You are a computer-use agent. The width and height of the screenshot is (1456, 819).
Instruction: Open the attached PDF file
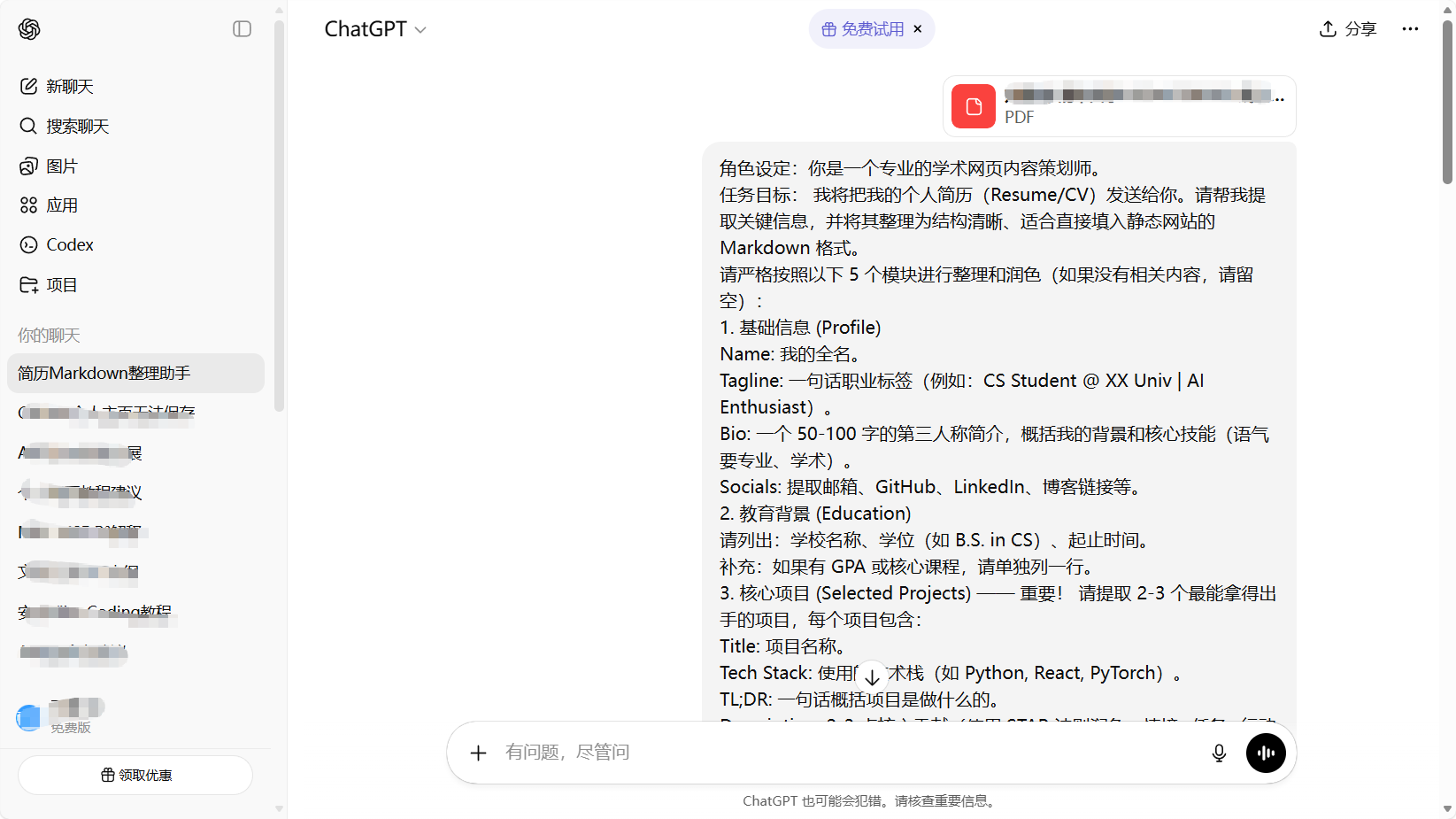(1119, 106)
